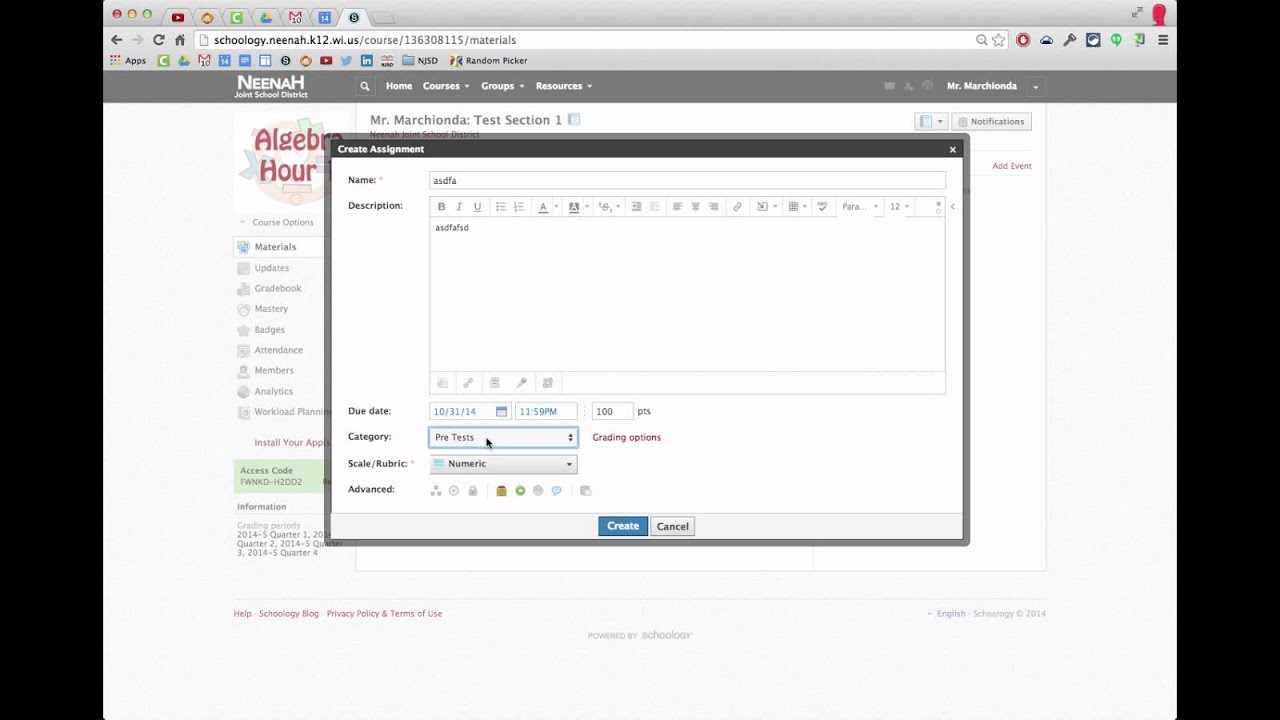Open the paragraph format dropdown
1280x720 pixels.
(859, 207)
